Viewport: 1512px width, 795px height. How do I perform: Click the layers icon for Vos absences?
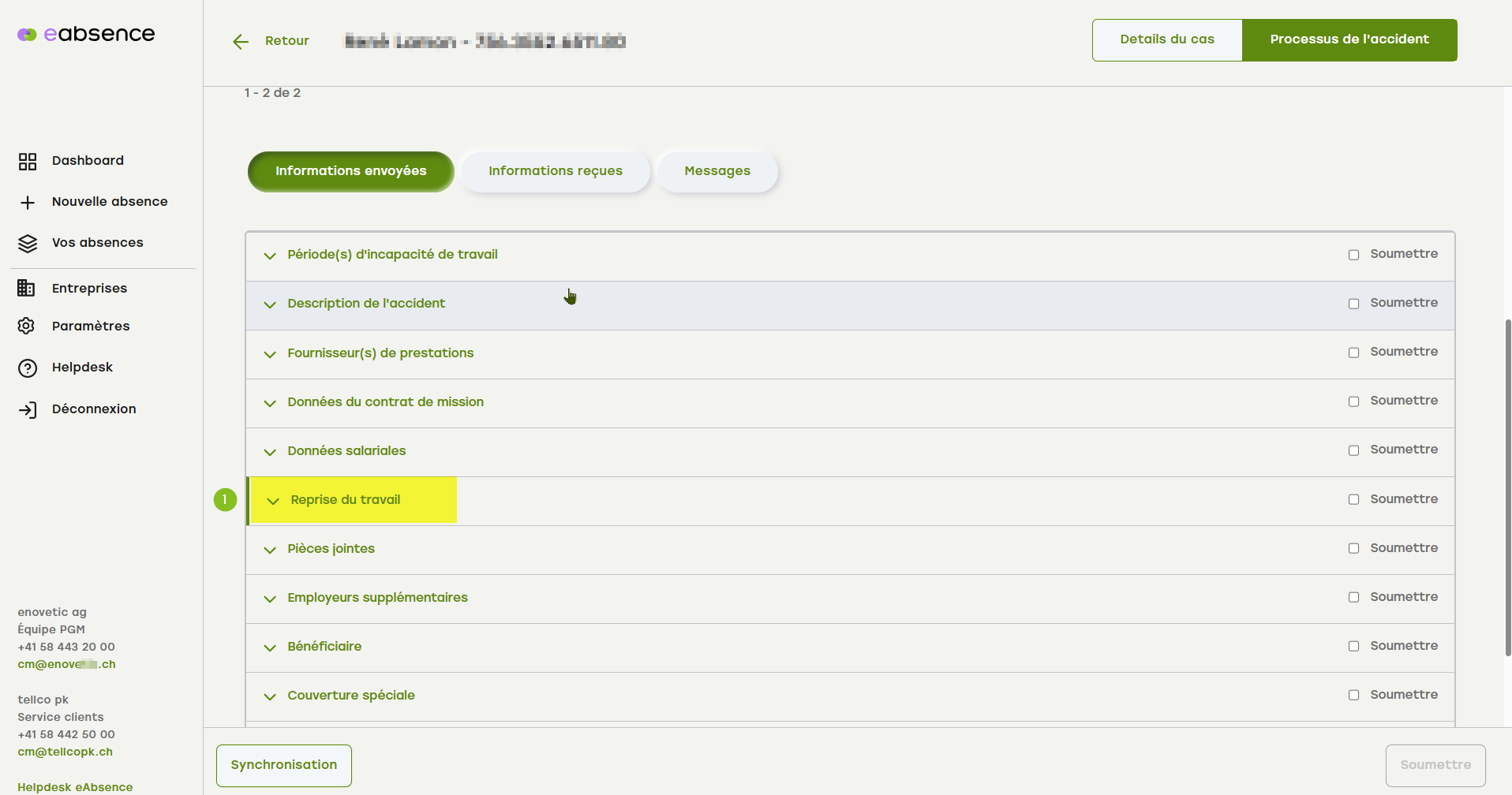click(28, 244)
